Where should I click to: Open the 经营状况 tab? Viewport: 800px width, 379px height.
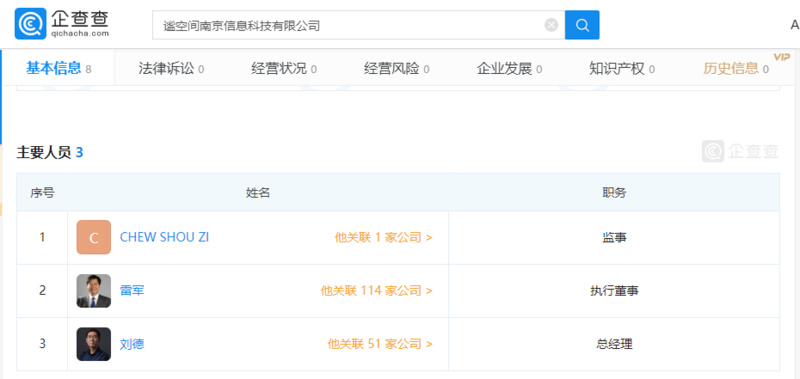[284, 68]
